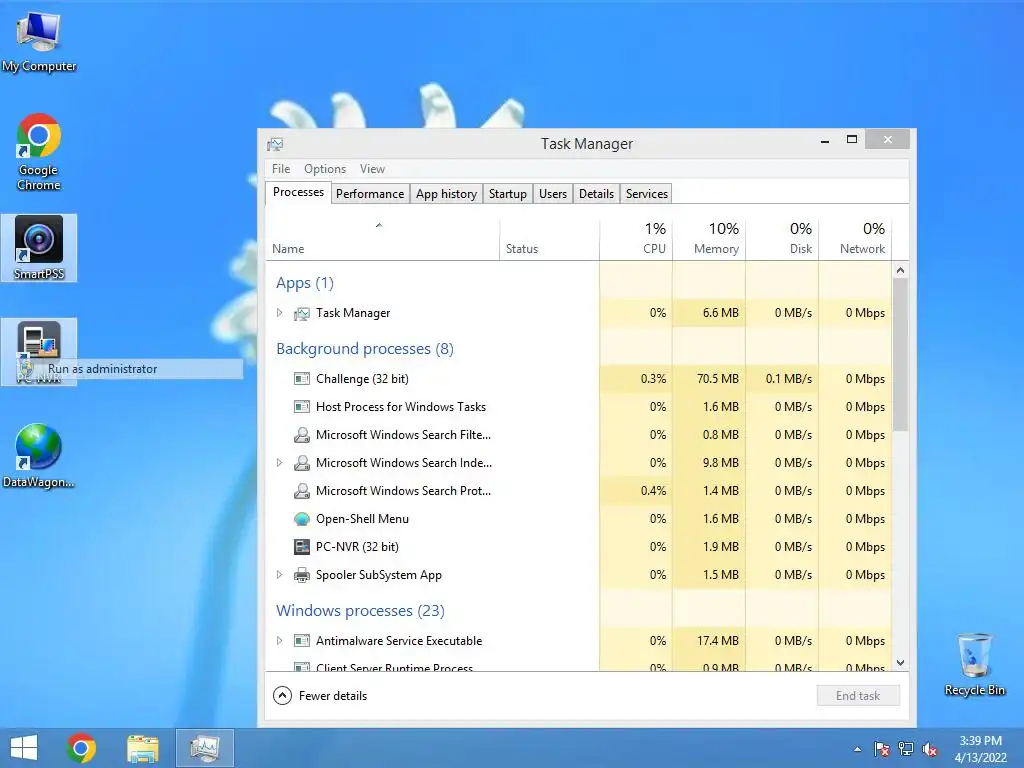Switch to the Processes tab

click(298, 192)
